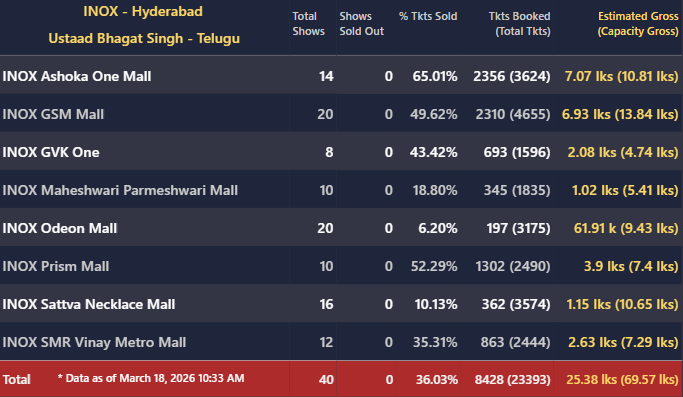Click the Tkts Booked (Total Tkts) header

519,24
